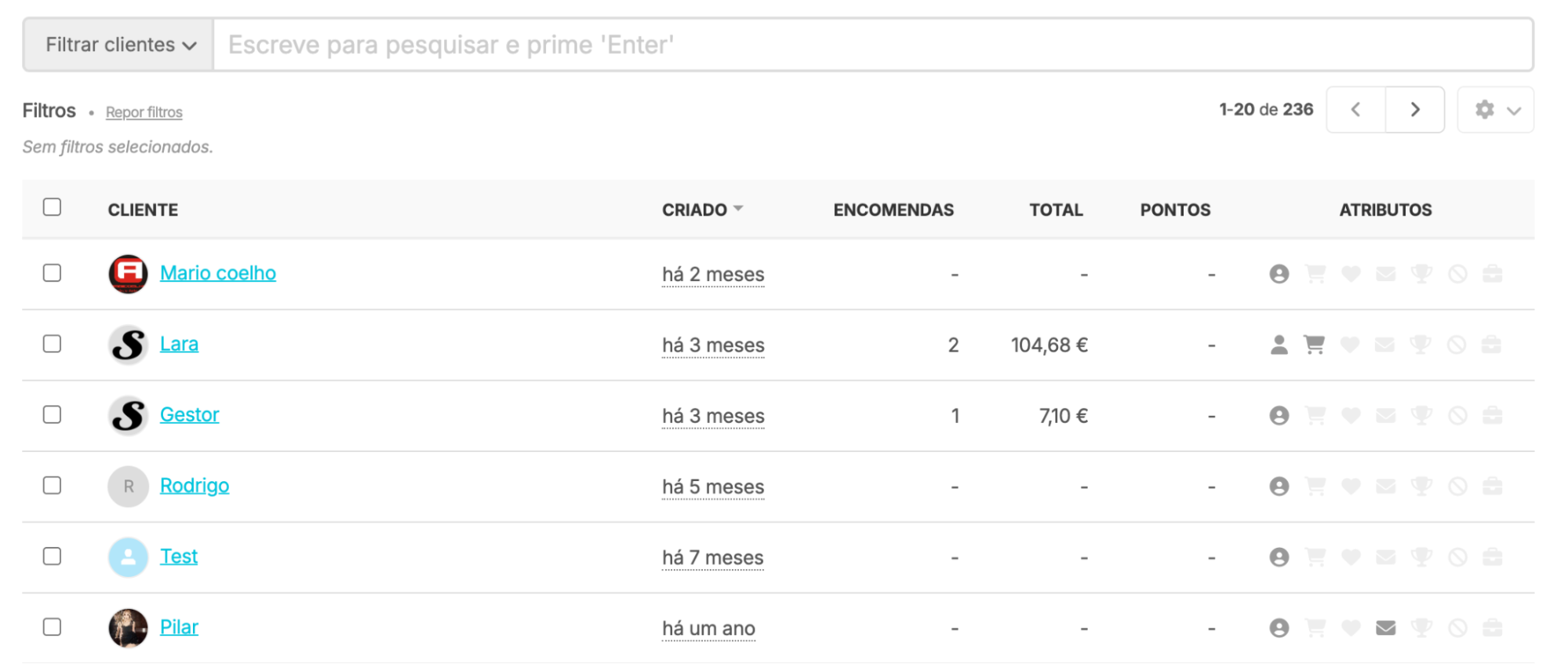Go to next page of customers
This screenshot has height=664, width=1568.
coord(1415,110)
